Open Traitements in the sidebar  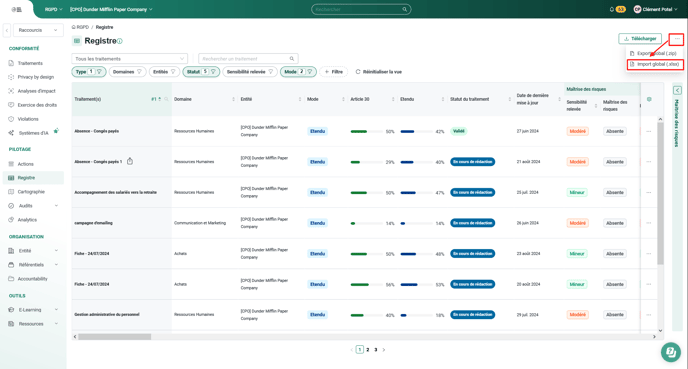click(x=30, y=63)
